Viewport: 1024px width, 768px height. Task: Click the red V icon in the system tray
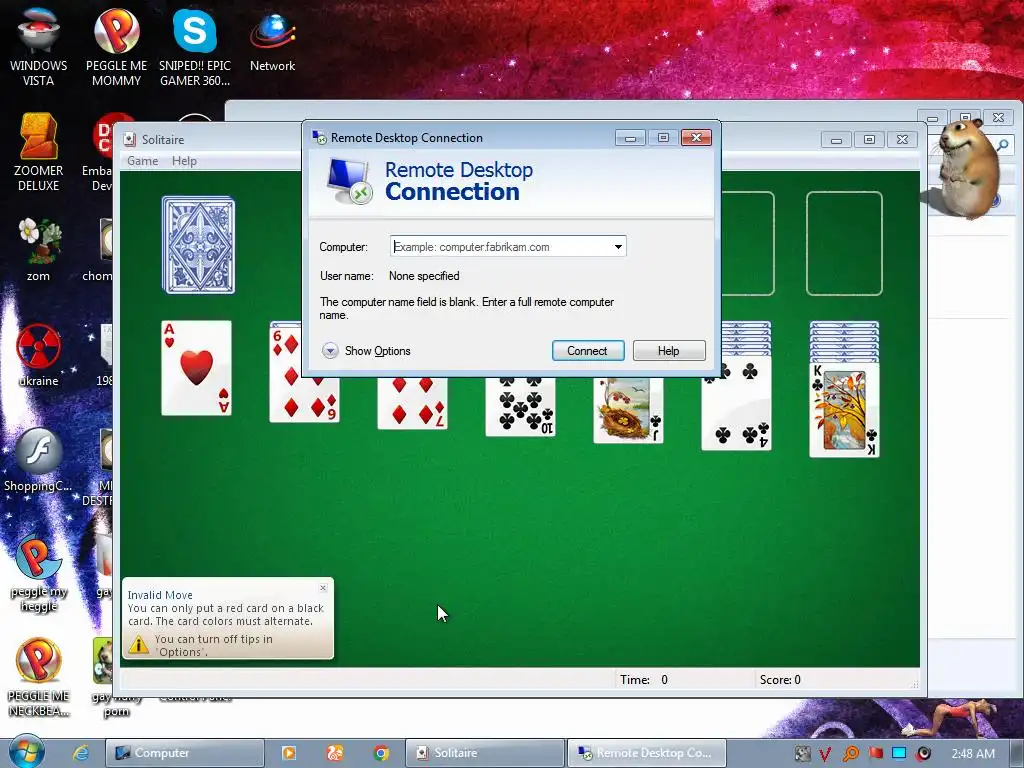pyautogui.click(x=825, y=754)
